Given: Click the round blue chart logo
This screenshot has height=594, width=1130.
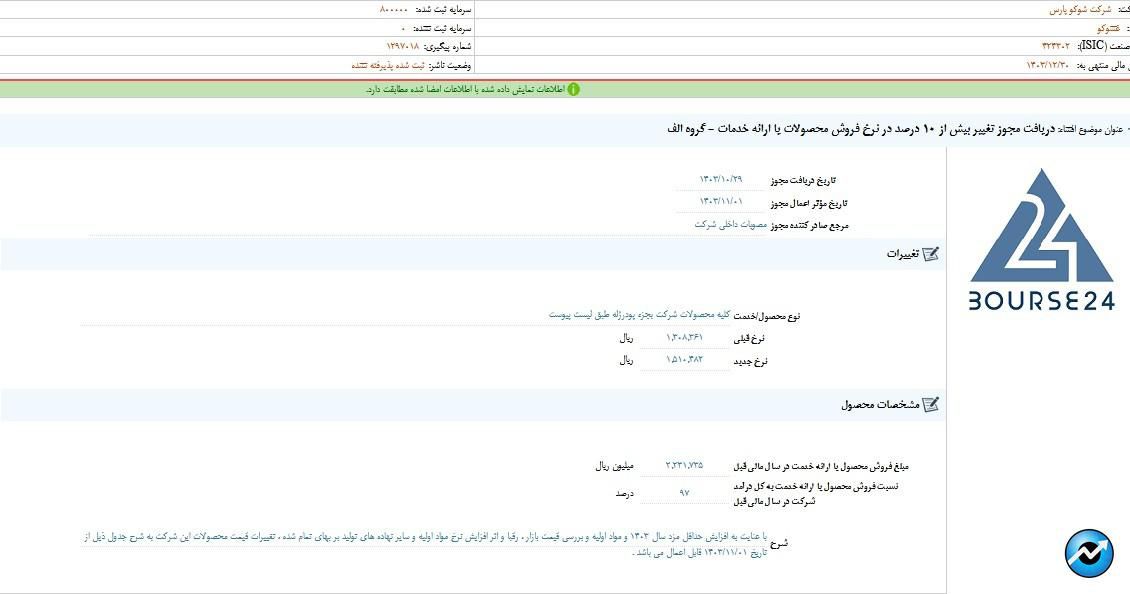Looking at the screenshot, I should click(x=1088, y=553).
